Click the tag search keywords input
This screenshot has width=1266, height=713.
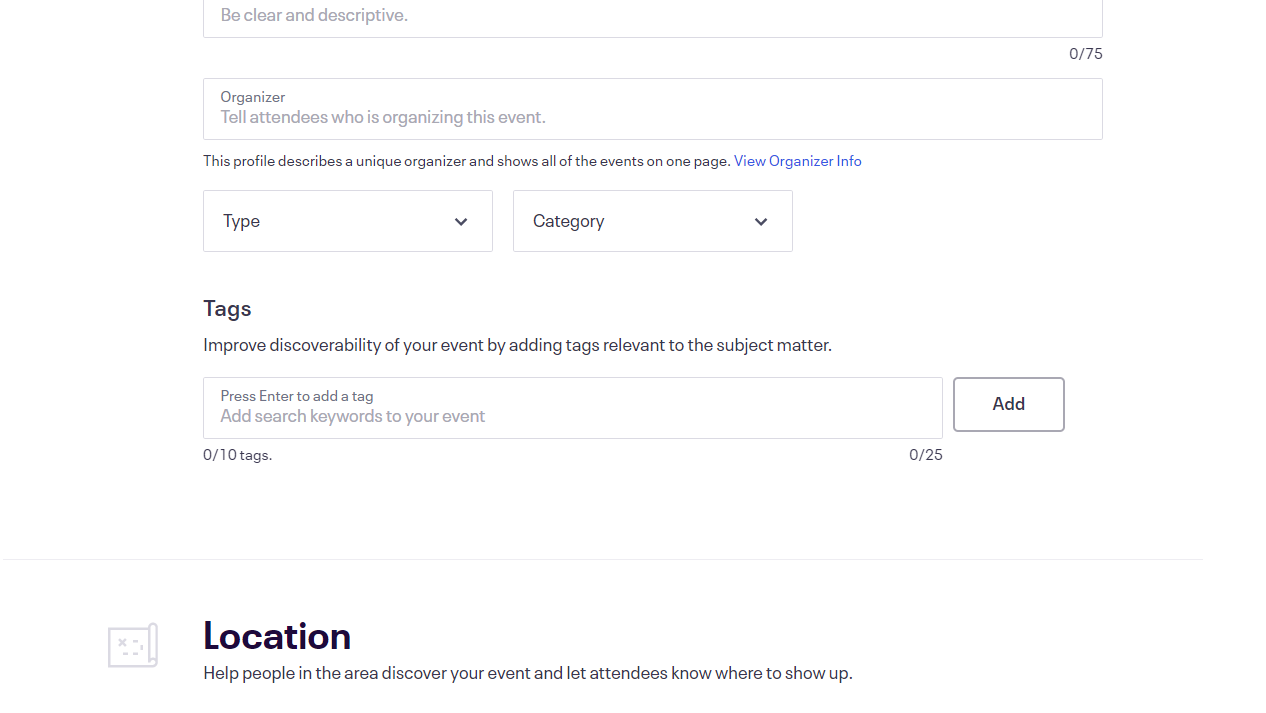click(x=572, y=416)
